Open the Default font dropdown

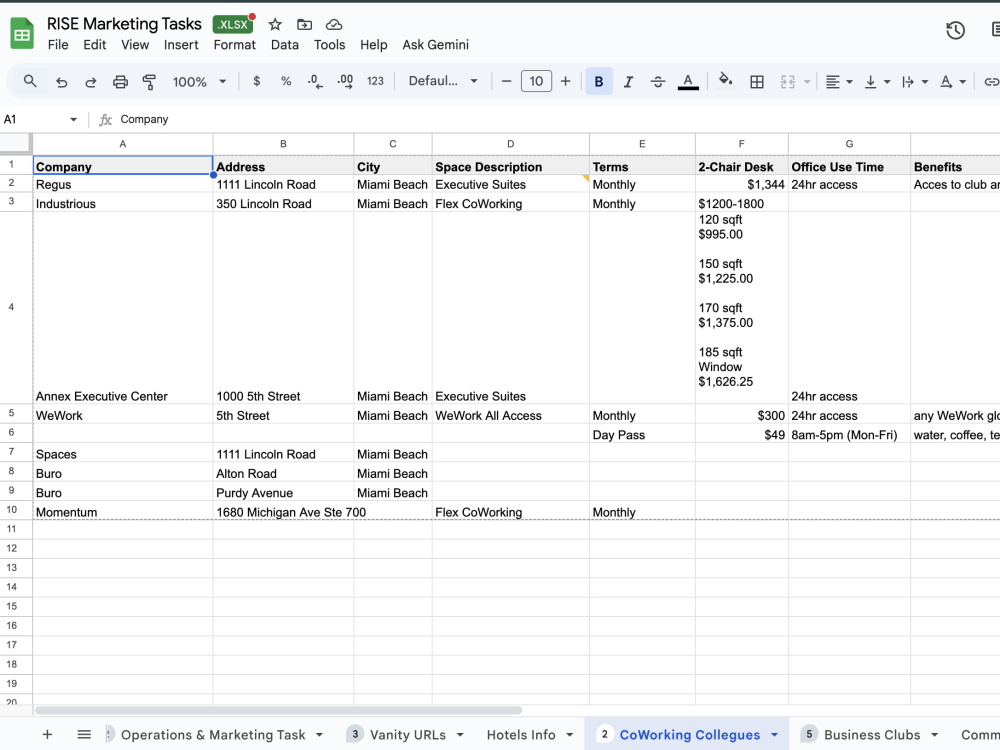pos(443,81)
